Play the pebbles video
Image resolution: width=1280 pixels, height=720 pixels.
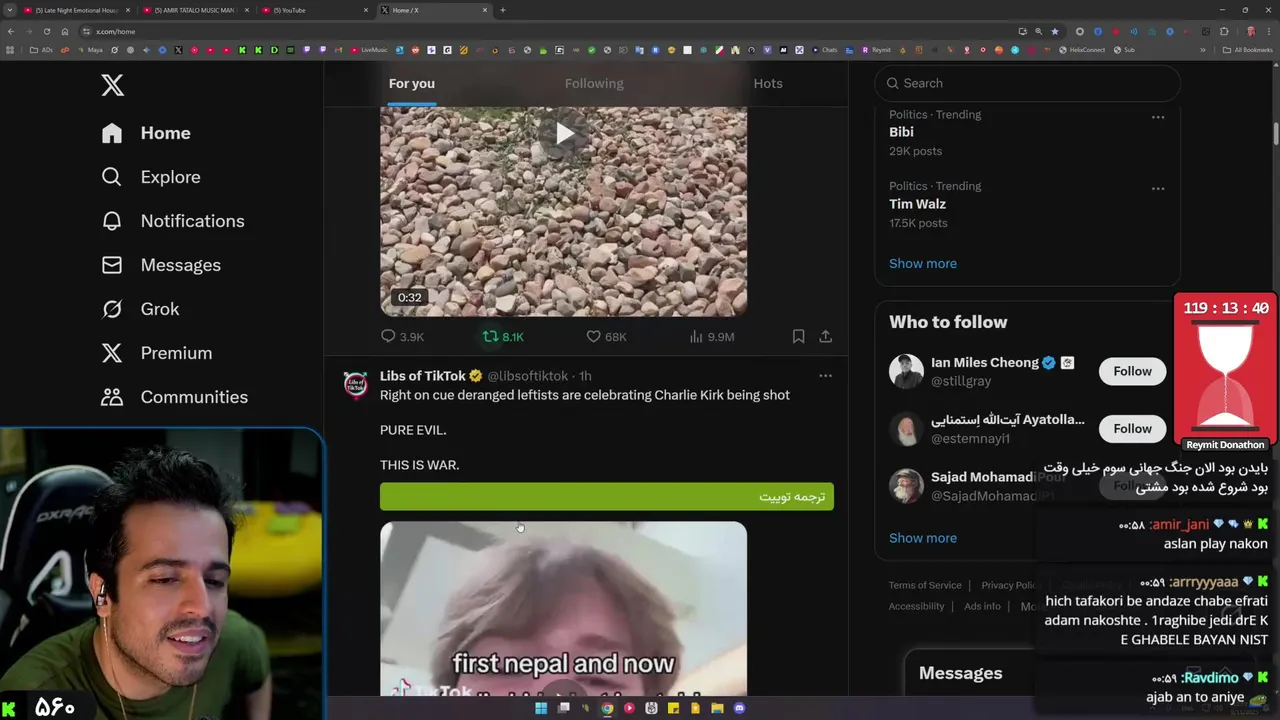coord(564,134)
